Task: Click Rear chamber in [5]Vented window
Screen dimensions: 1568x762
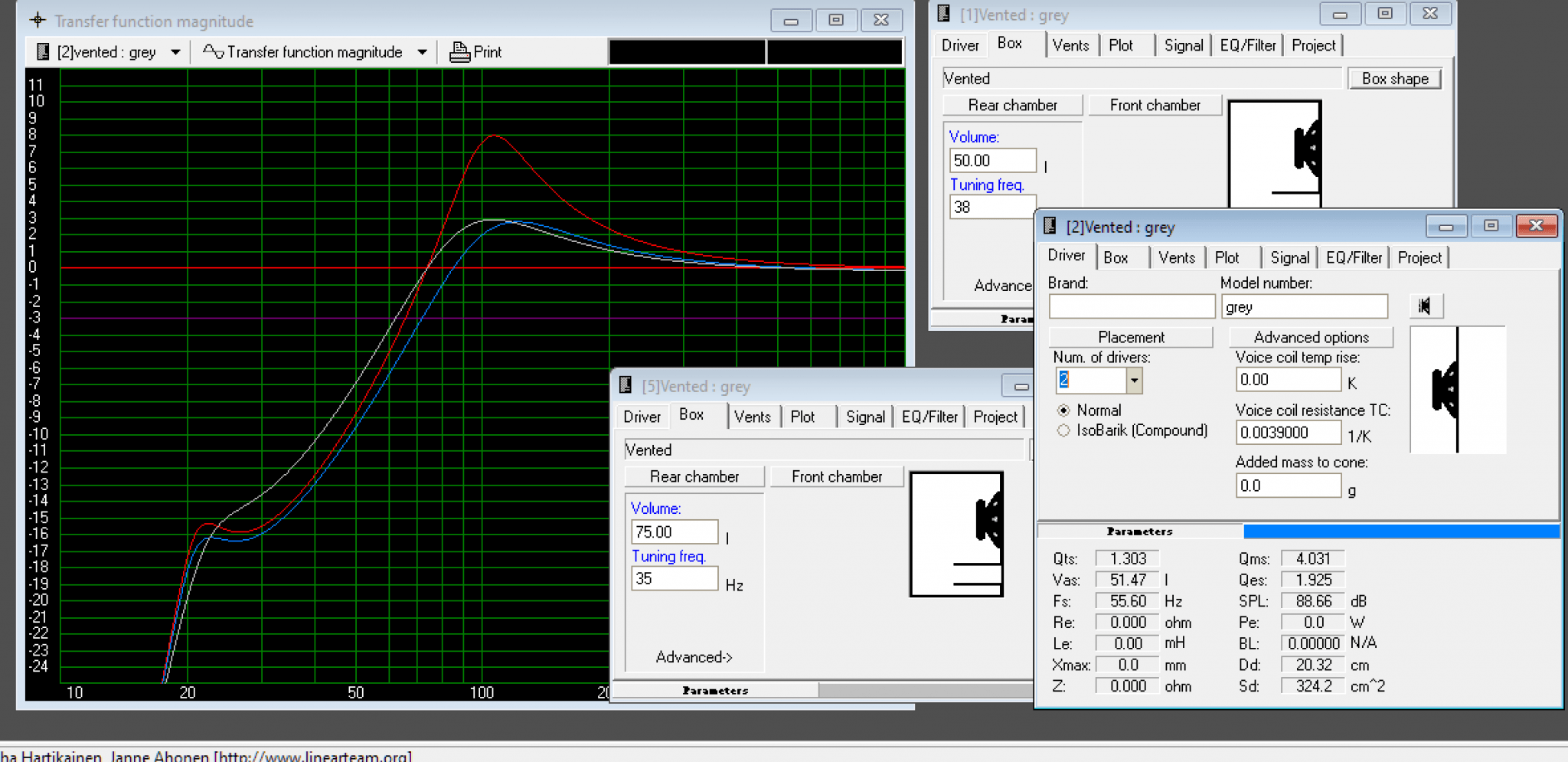Action: (x=694, y=477)
